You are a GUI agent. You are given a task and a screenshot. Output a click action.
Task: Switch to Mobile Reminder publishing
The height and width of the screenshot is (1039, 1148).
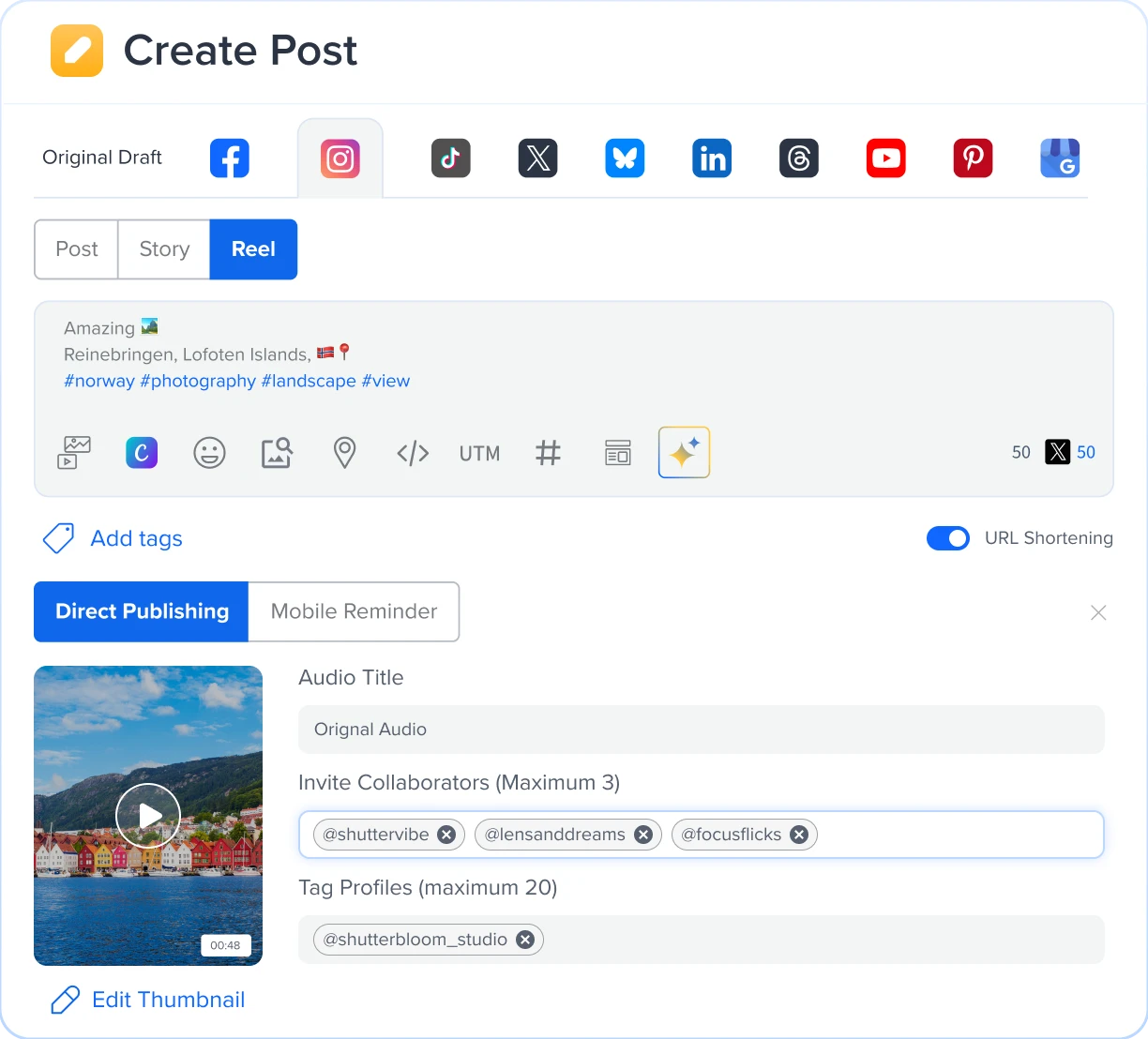click(354, 611)
